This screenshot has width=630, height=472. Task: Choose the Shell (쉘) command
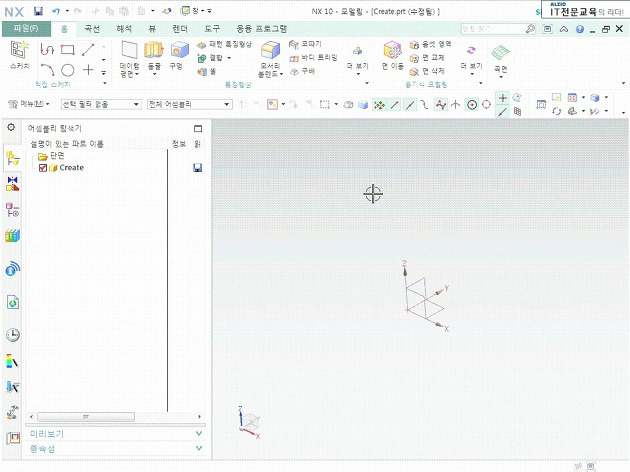coord(207,72)
